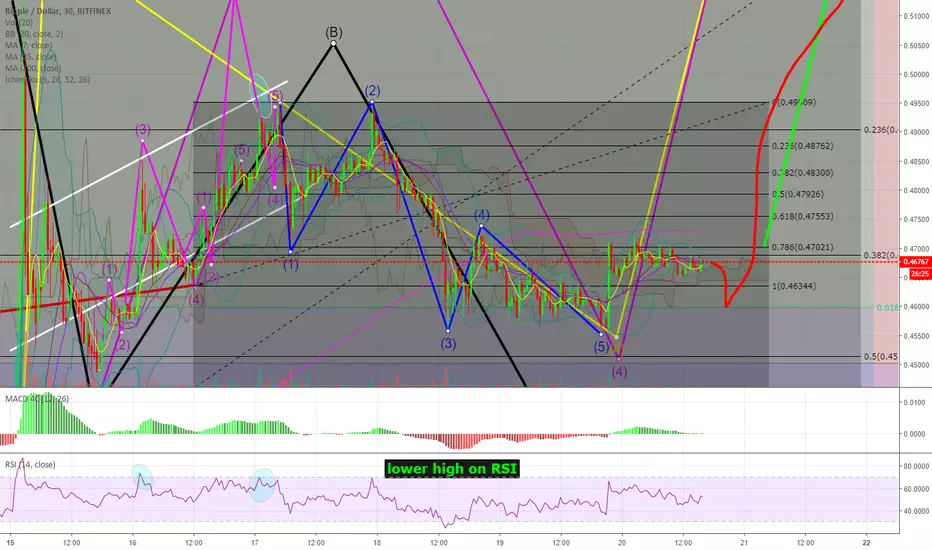Click the Fibonacci level 0.236(0.48762) label
The height and width of the screenshot is (550, 932).
pyautogui.click(x=802, y=146)
